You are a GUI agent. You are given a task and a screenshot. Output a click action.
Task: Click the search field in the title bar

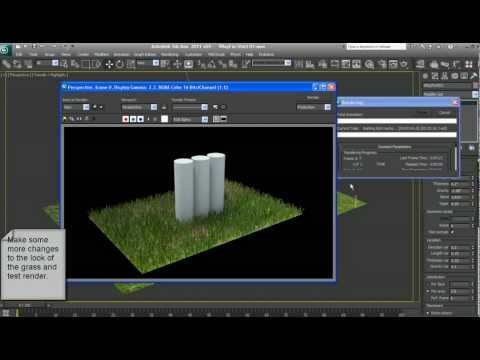(376, 47)
